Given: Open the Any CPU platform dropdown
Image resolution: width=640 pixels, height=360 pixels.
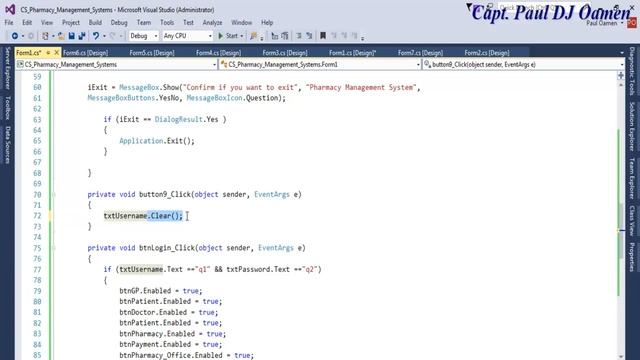Looking at the screenshot, I should point(187,36).
